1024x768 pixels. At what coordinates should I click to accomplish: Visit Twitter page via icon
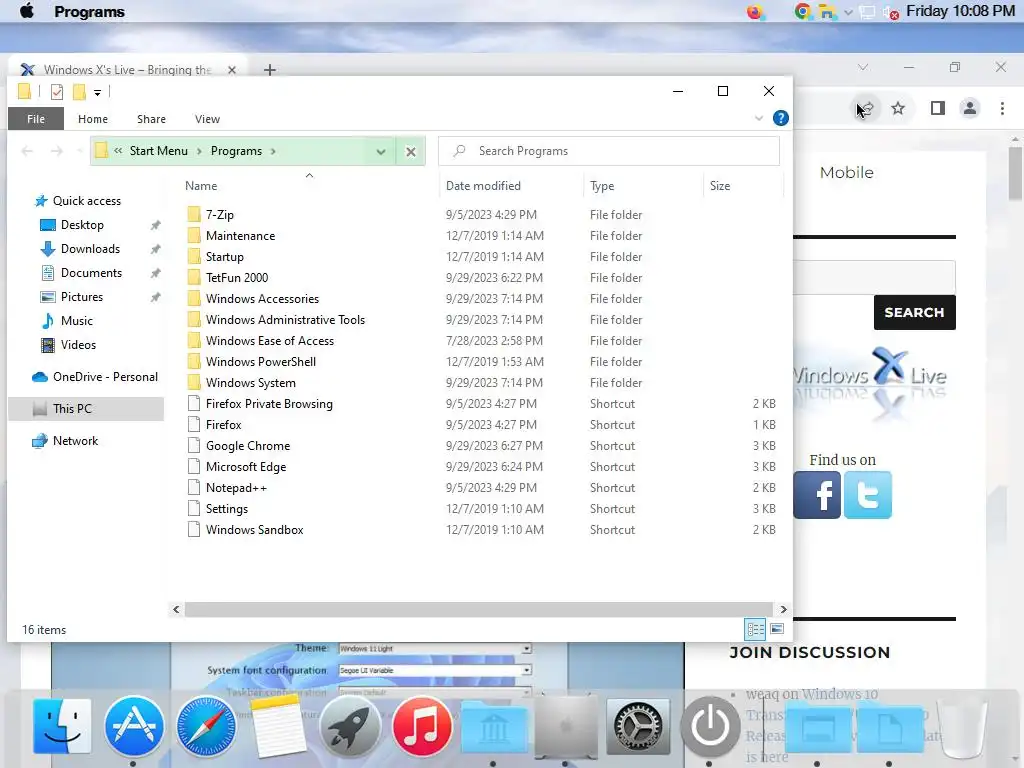point(867,495)
